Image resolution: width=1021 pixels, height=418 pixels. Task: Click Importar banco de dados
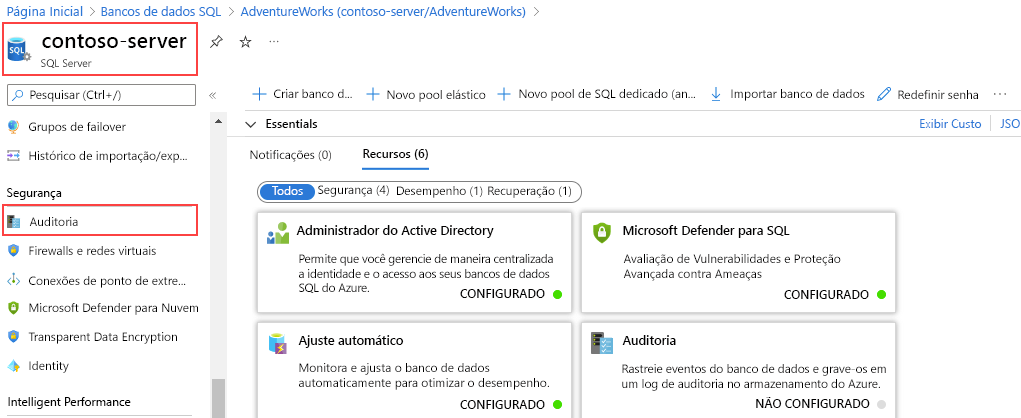(x=787, y=94)
